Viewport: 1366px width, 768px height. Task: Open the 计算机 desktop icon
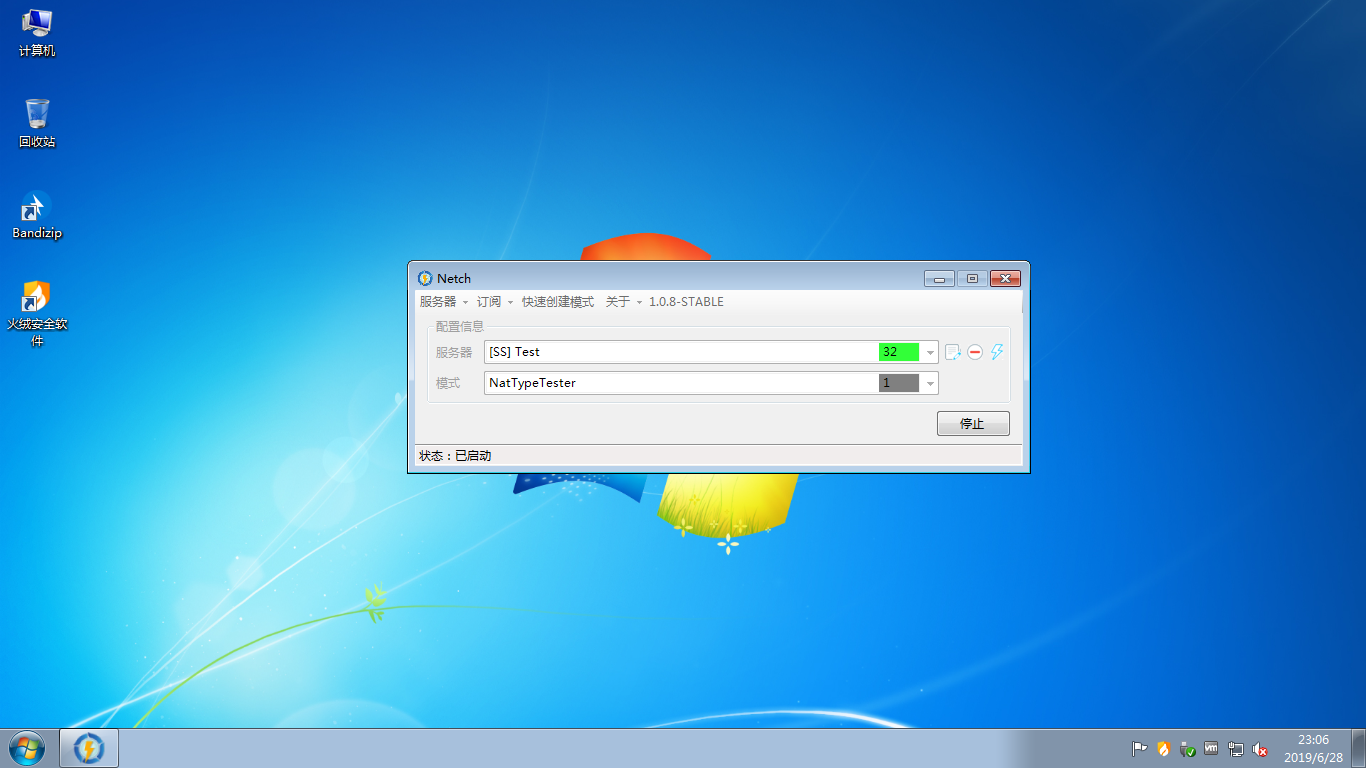point(37,32)
